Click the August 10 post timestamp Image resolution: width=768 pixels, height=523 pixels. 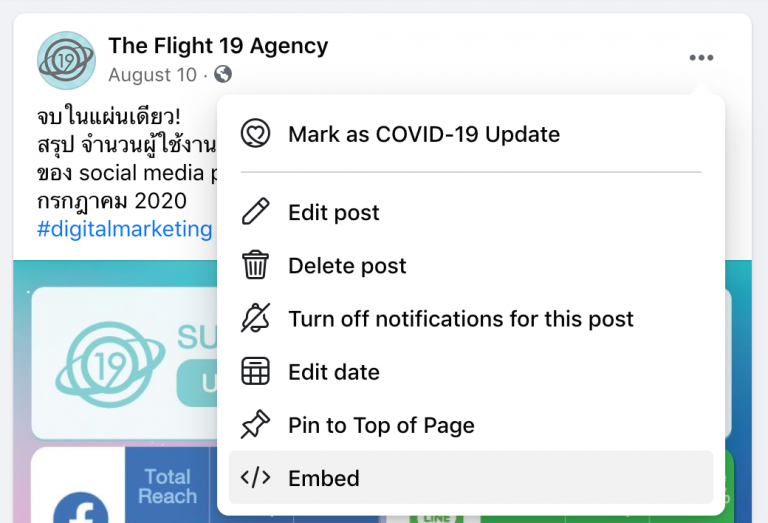152,75
